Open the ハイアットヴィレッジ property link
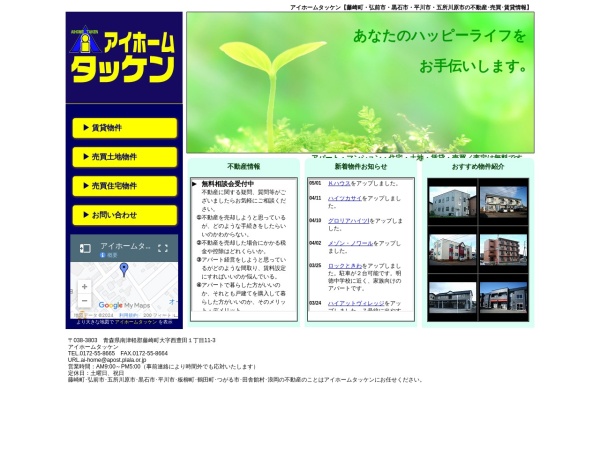The height and width of the screenshot is (450, 600). (x=356, y=303)
